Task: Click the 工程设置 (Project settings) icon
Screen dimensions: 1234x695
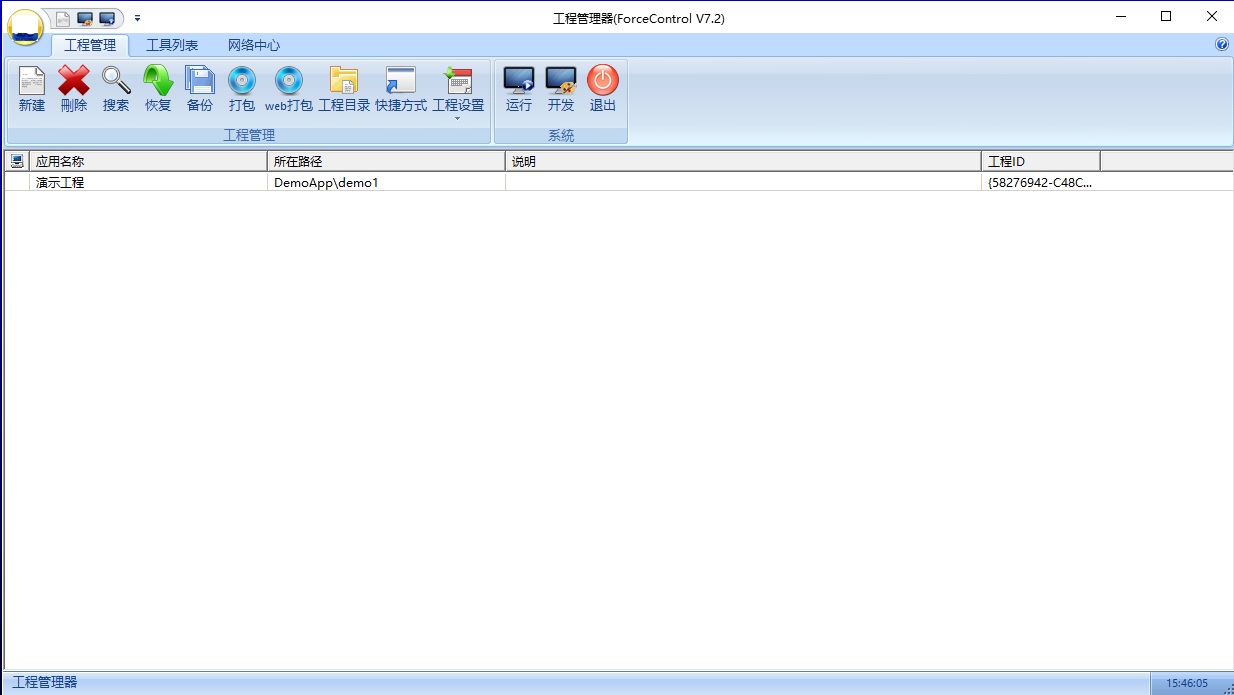Action: (x=458, y=81)
